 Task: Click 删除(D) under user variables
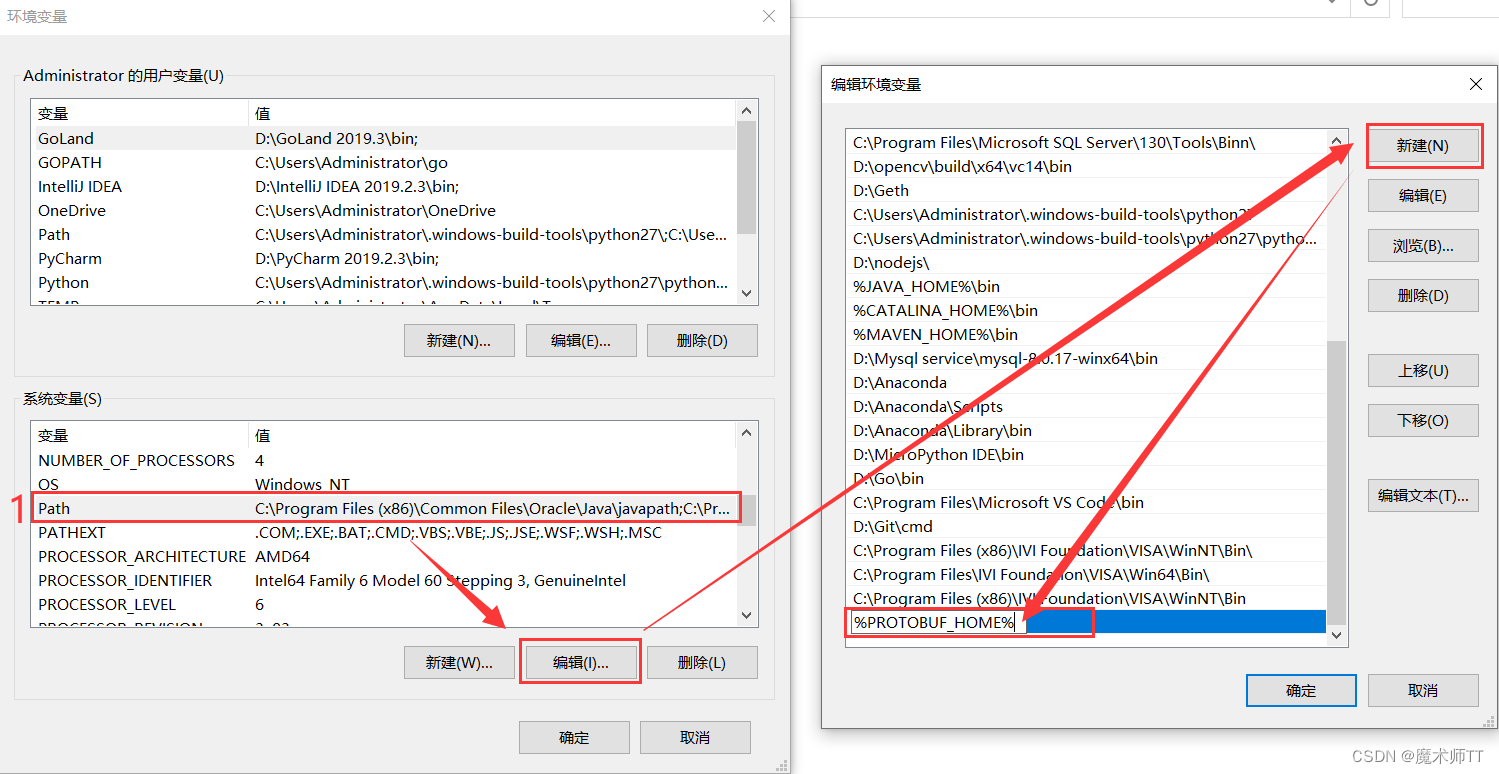coord(702,341)
